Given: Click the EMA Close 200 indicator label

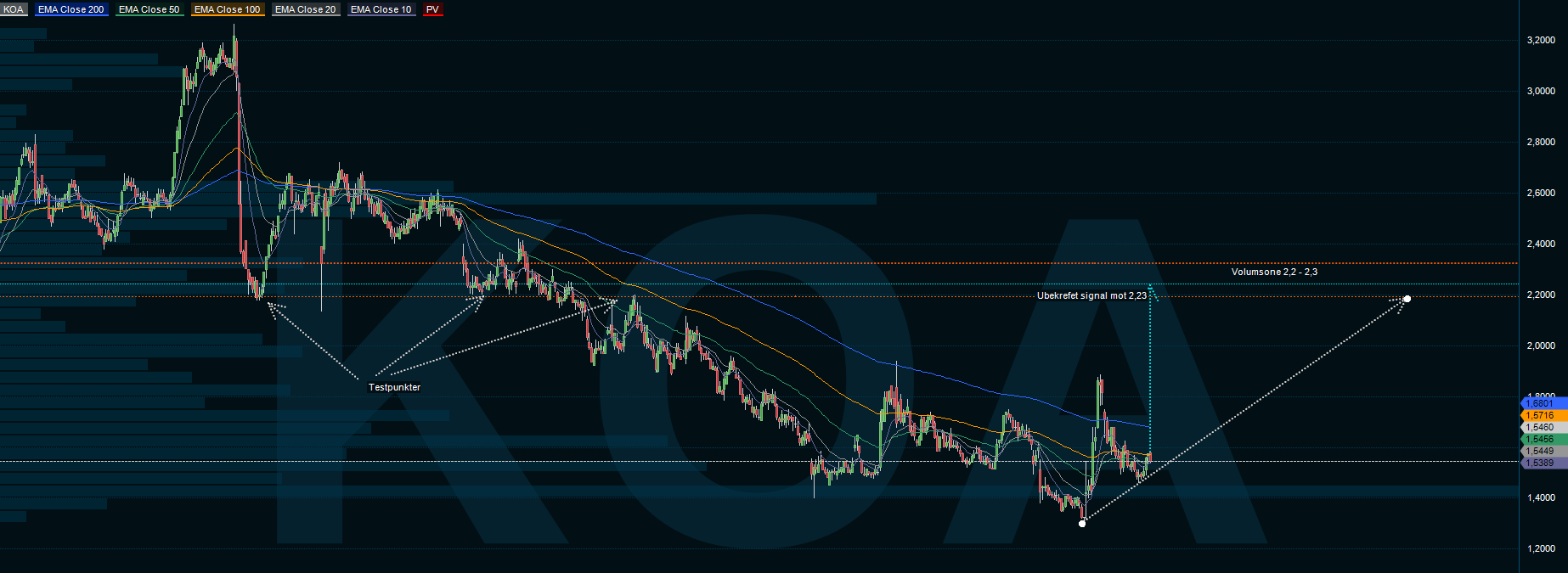Looking at the screenshot, I should click(x=71, y=9).
